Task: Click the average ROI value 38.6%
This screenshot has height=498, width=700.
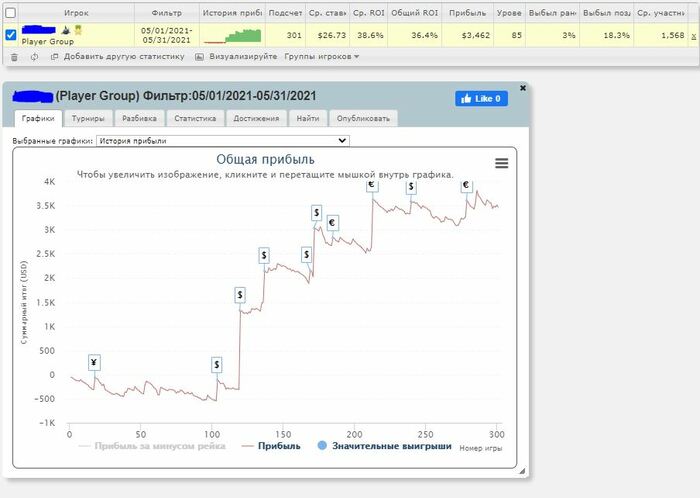Action: (370, 35)
